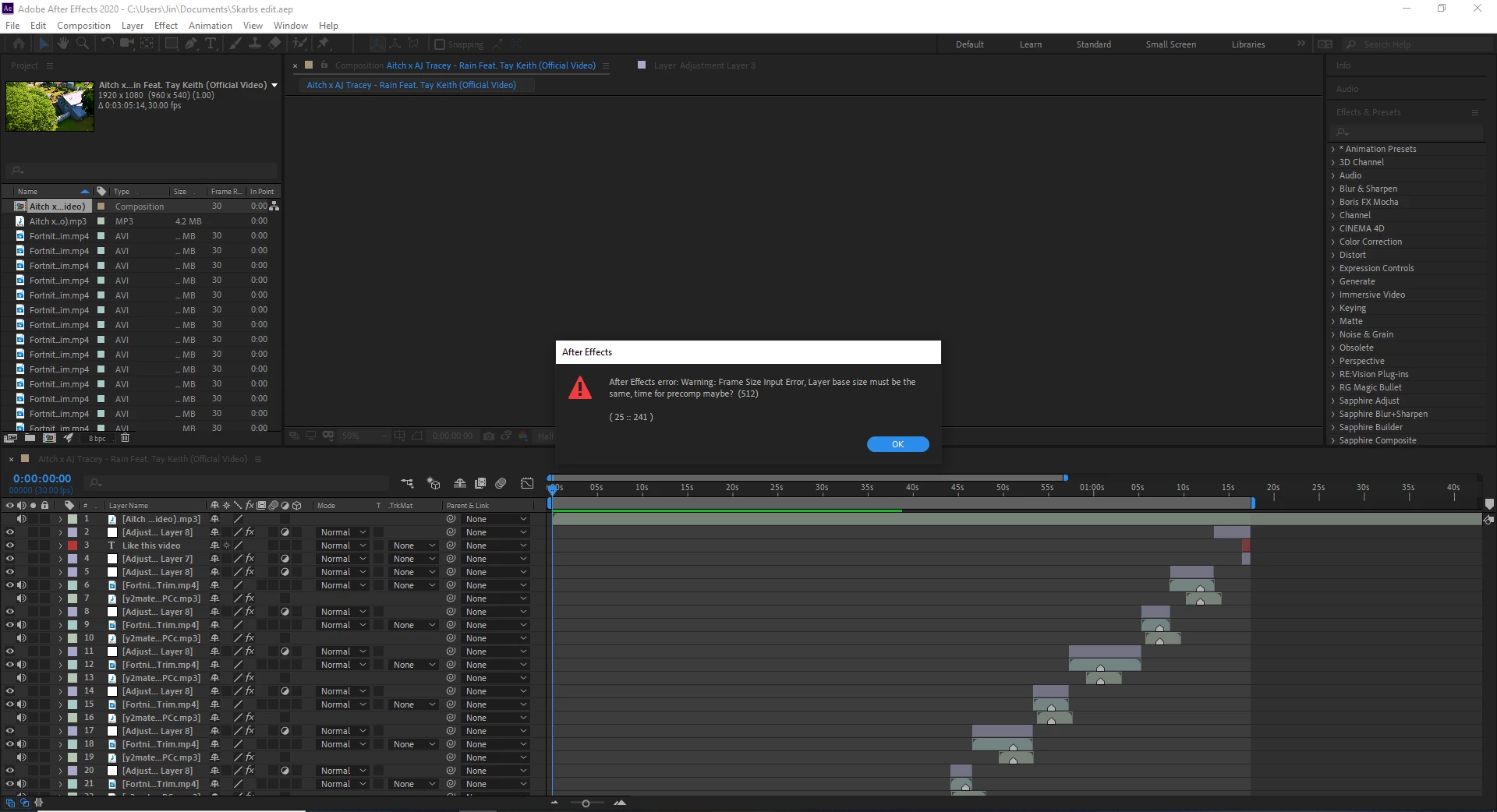Toggle video visibility of layer 6 Fortni Trim.mp4
The height and width of the screenshot is (812, 1497).
point(10,585)
